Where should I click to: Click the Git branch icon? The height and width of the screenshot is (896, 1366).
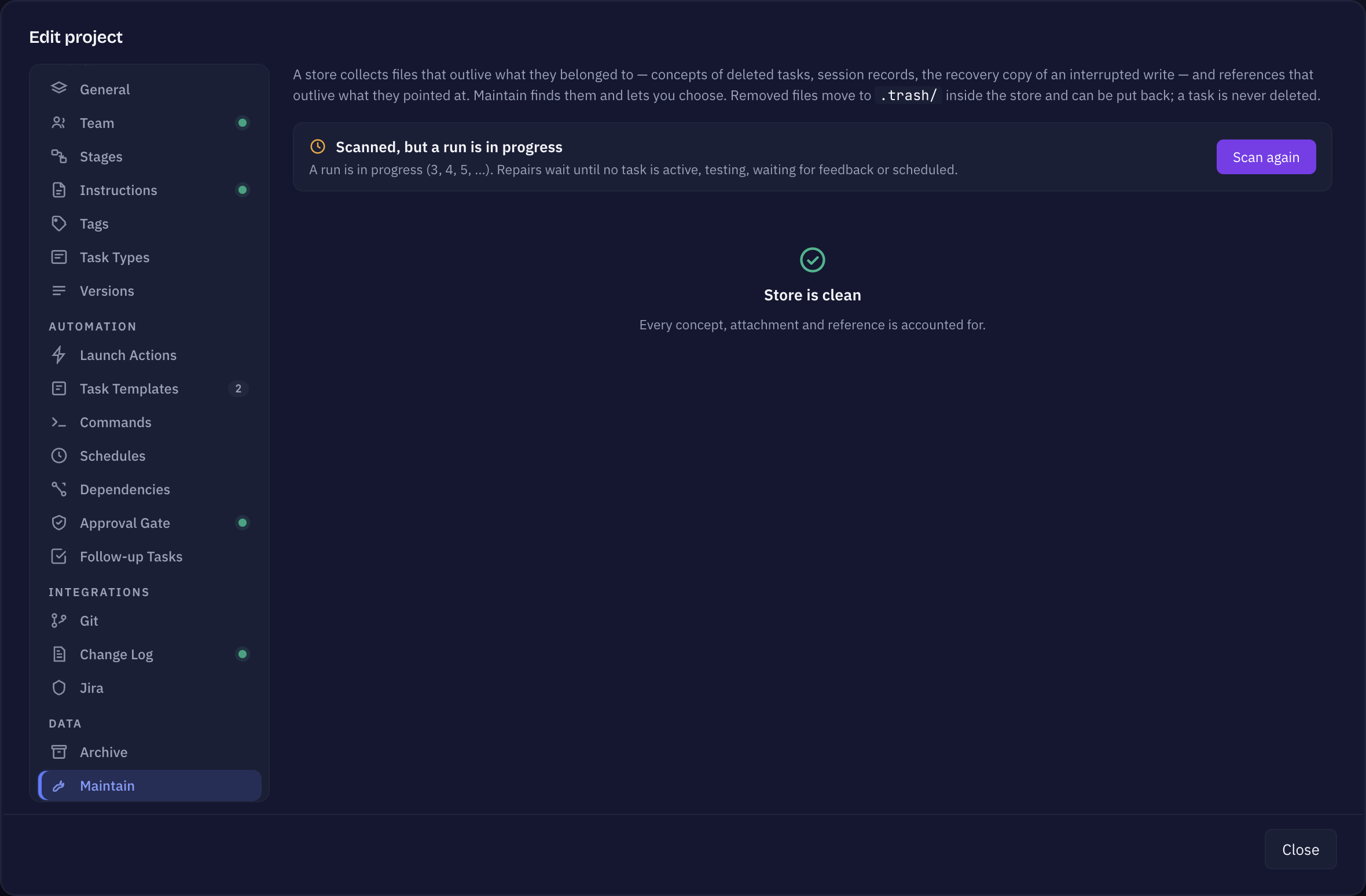coord(58,620)
